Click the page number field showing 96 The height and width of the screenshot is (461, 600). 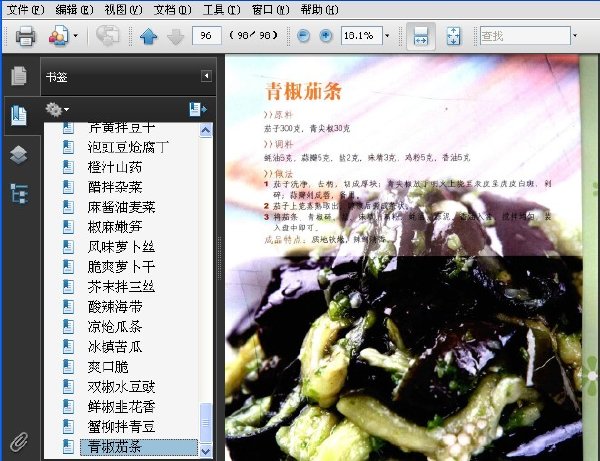coord(206,36)
